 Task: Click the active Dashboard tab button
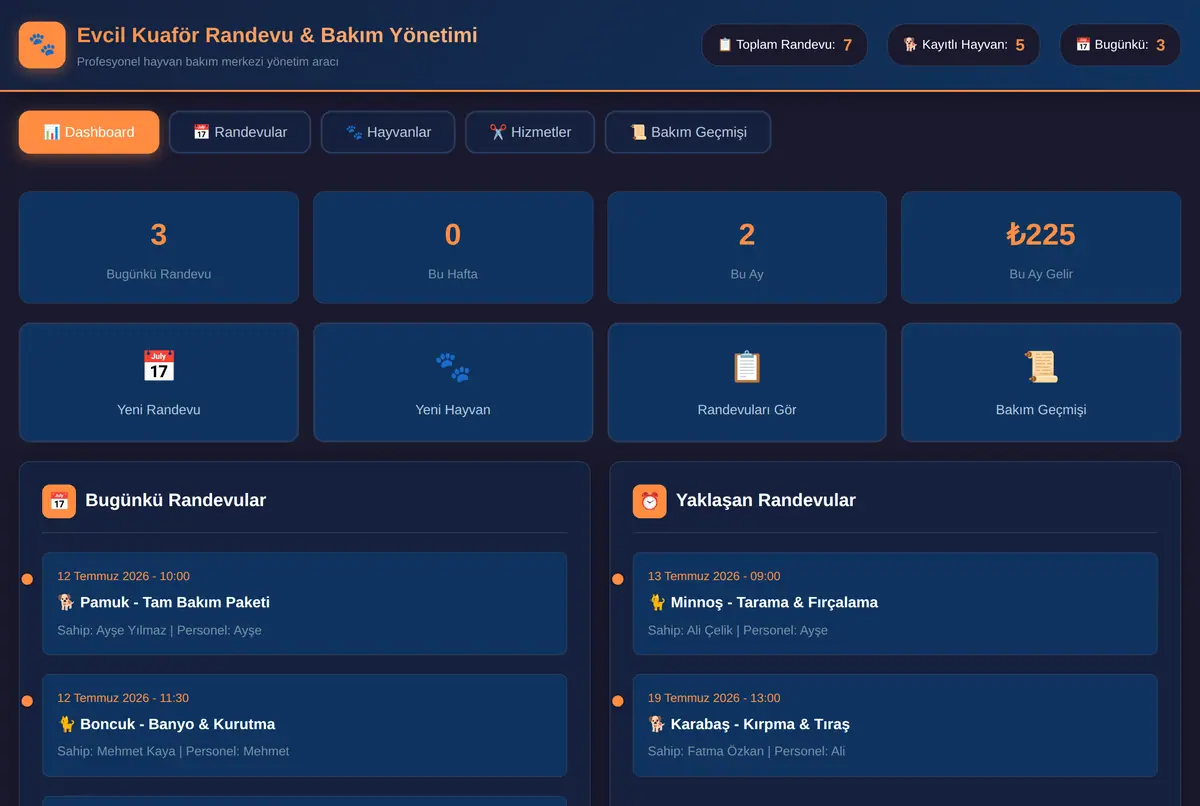coord(89,132)
